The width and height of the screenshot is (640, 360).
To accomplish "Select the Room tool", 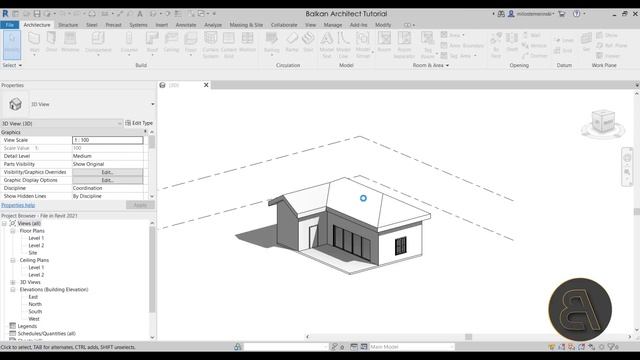I will tap(384, 42).
